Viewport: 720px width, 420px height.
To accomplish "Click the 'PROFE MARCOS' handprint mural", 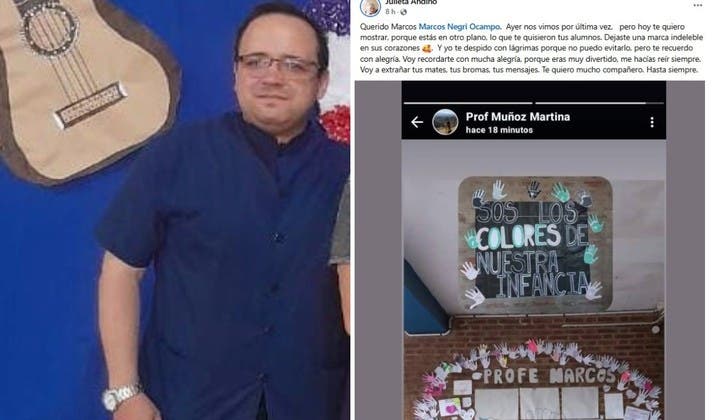I will click(x=542, y=381).
